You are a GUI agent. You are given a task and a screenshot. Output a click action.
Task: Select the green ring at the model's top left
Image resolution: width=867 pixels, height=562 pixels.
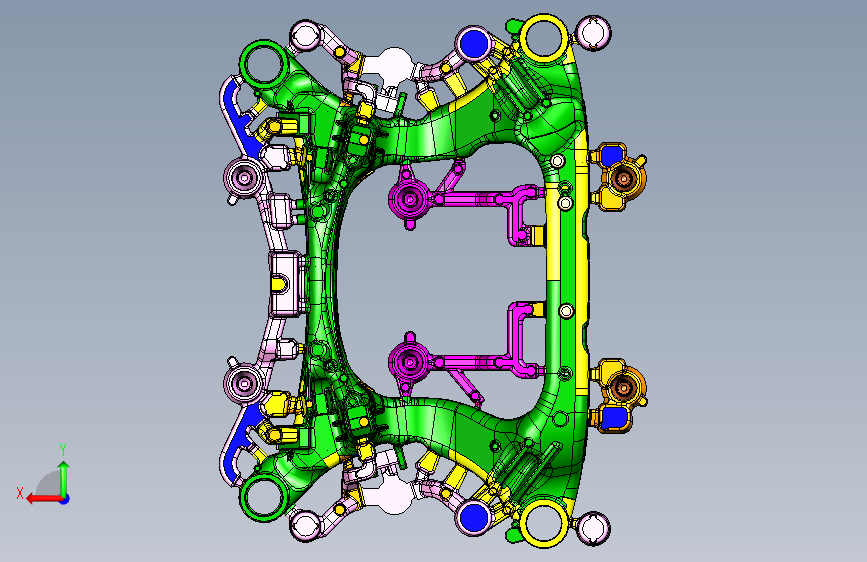tap(264, 64)
